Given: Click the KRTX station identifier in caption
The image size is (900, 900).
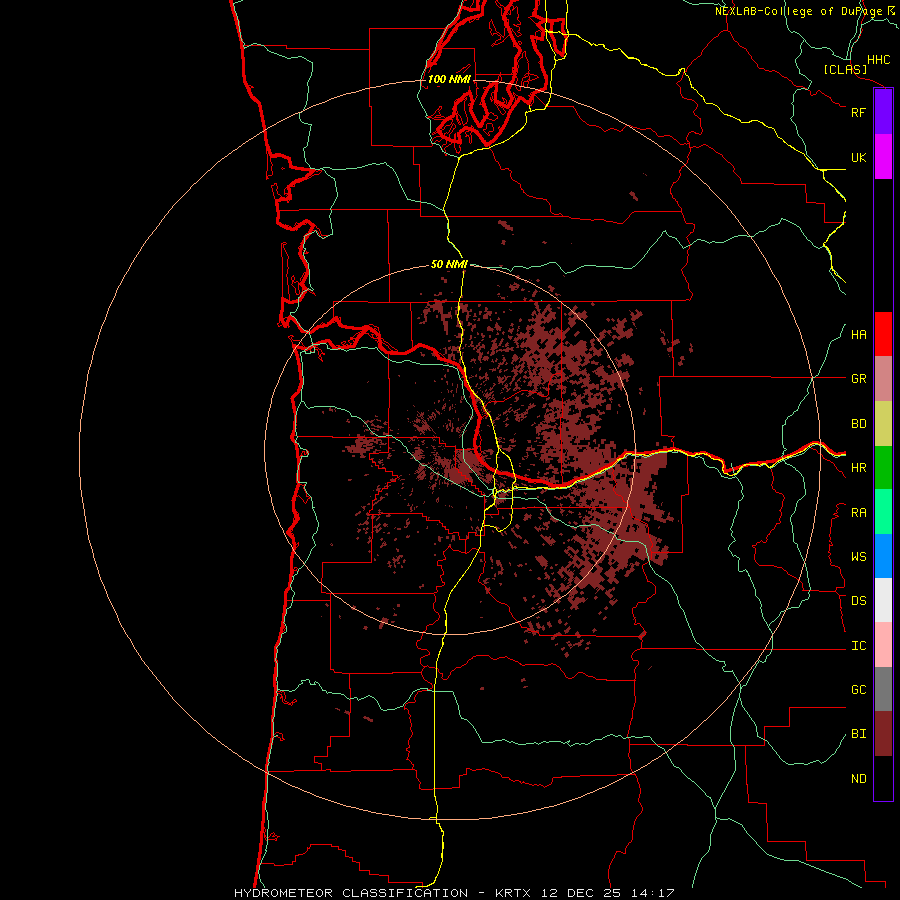Looking at the screenshot, I should [x=515, y=893].
